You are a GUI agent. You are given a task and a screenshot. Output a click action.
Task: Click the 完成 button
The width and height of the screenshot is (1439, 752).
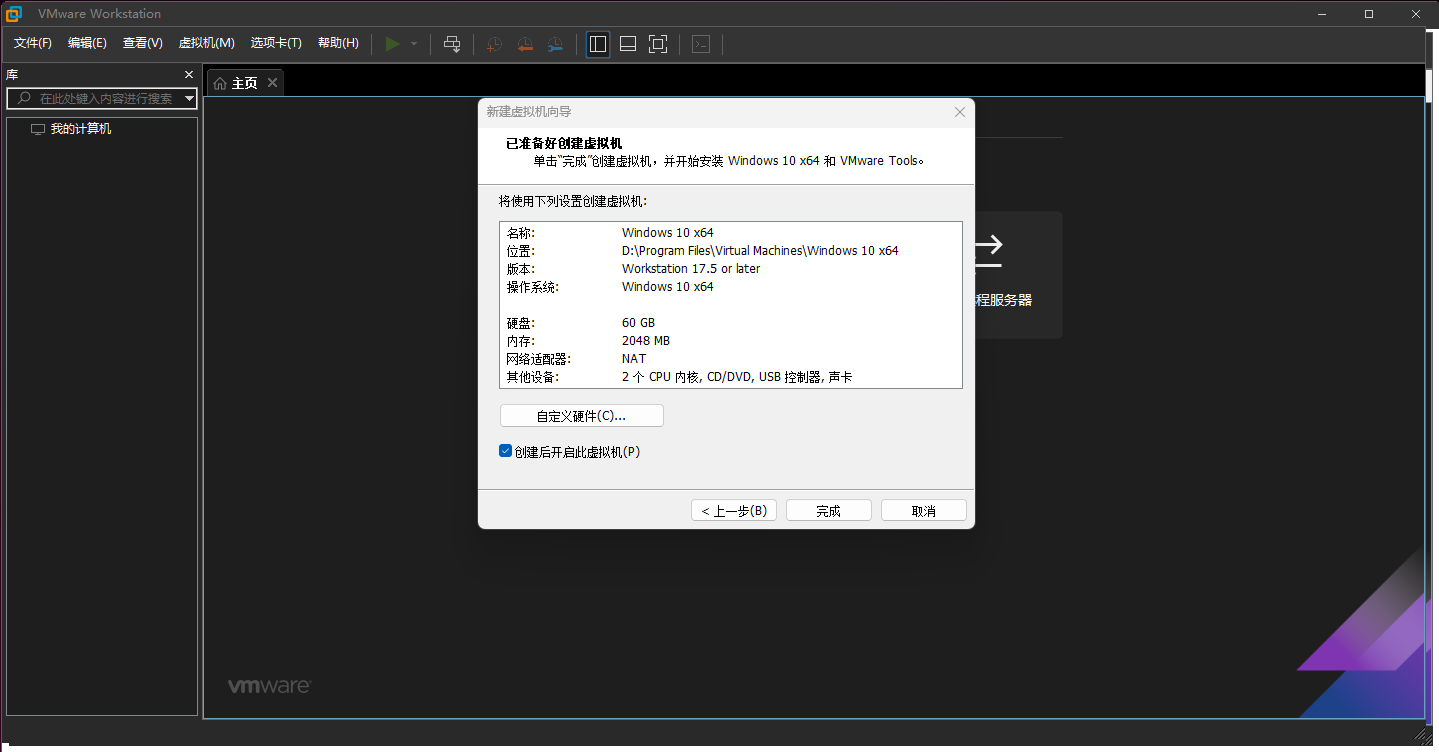coord(828,510)
